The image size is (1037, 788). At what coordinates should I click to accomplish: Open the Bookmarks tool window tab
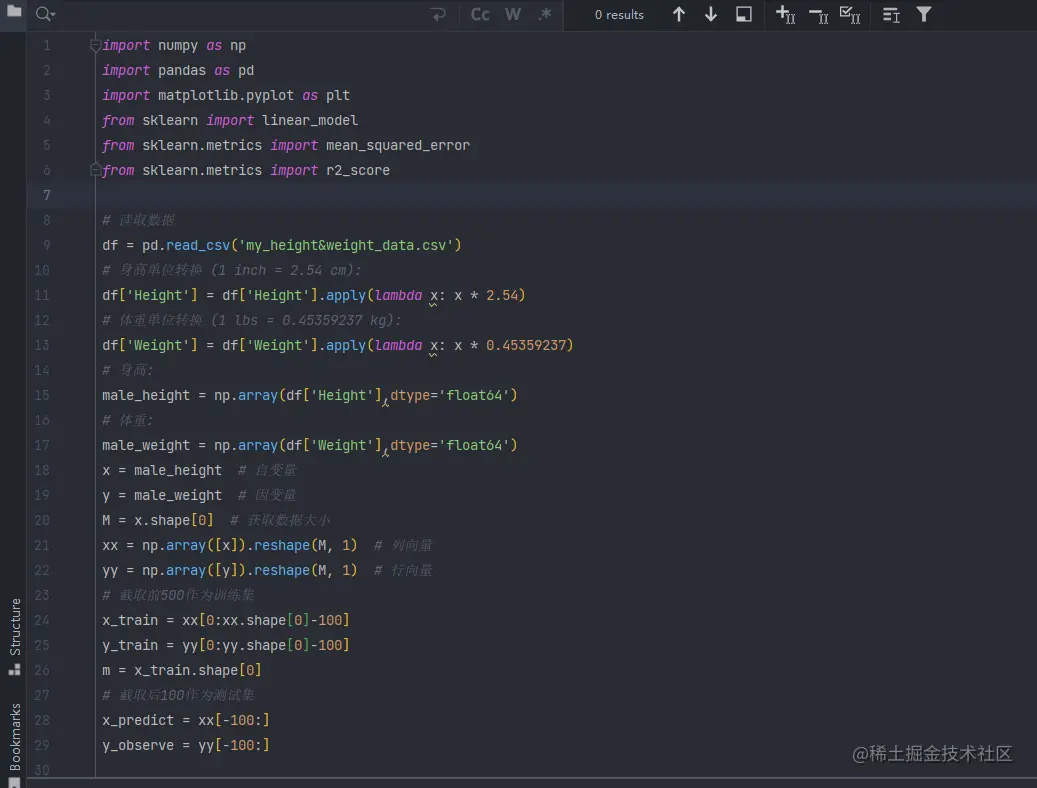coord(15,743)
